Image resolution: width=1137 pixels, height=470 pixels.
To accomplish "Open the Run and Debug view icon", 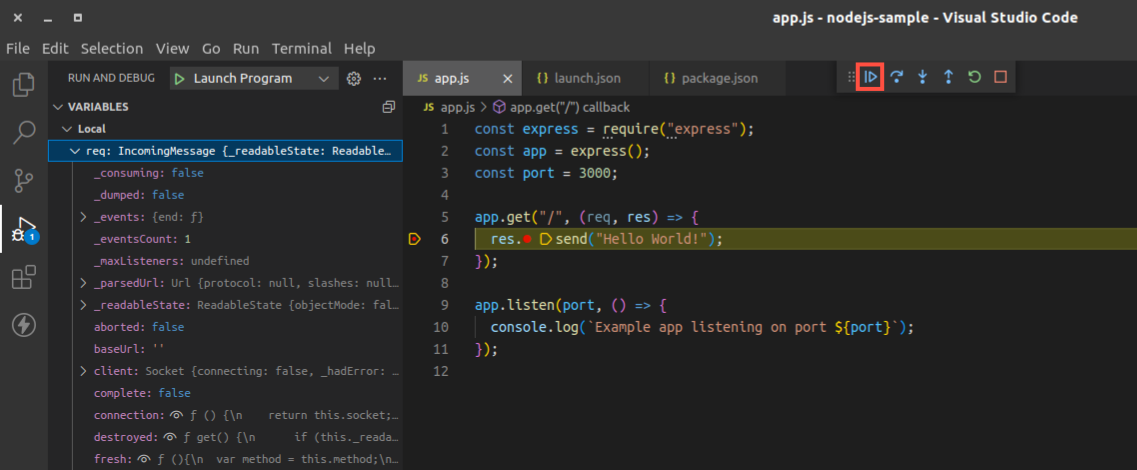I will (23, 228).
